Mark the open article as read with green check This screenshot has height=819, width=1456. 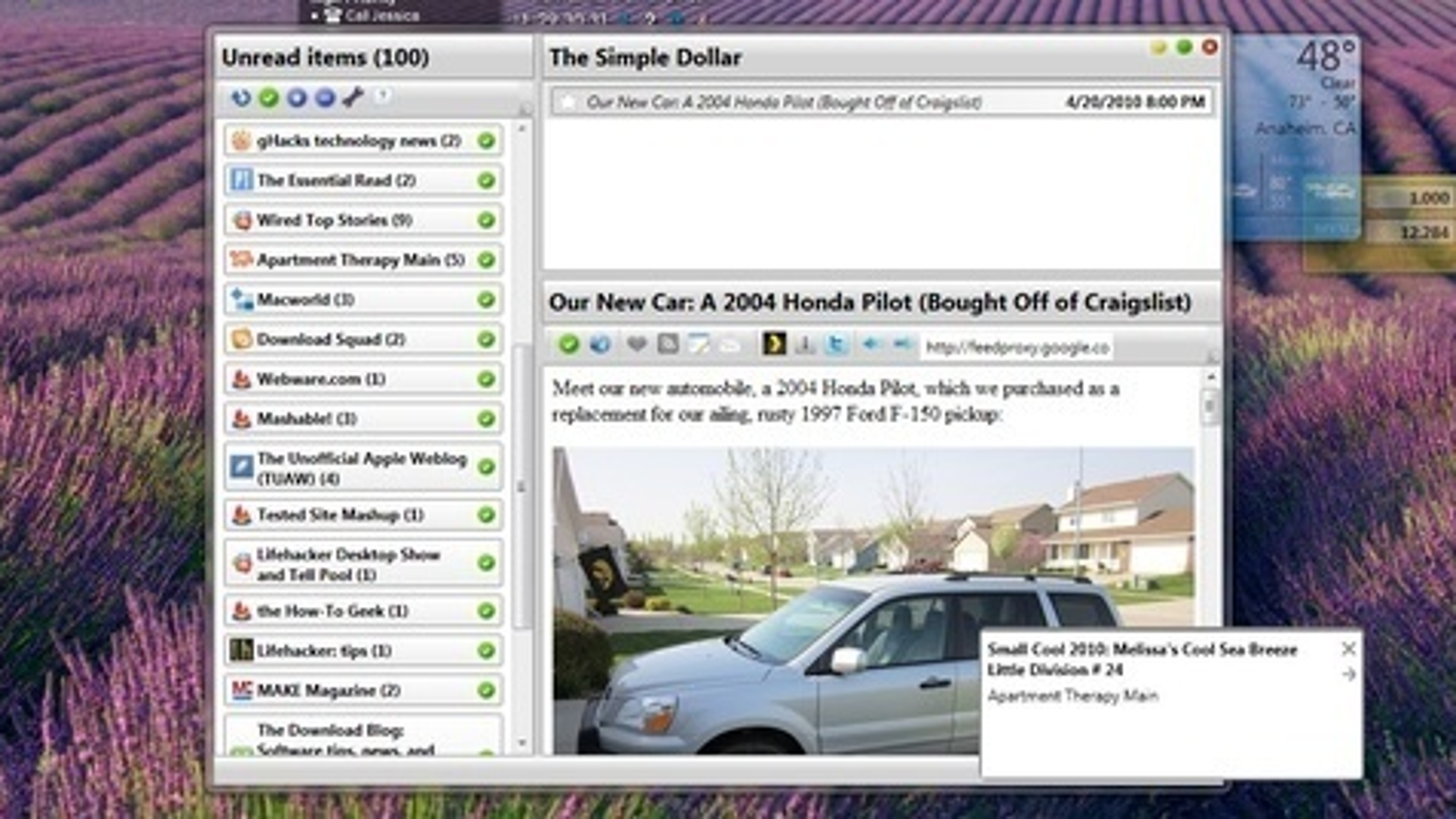pyautogui.click(x=569, y=344)
